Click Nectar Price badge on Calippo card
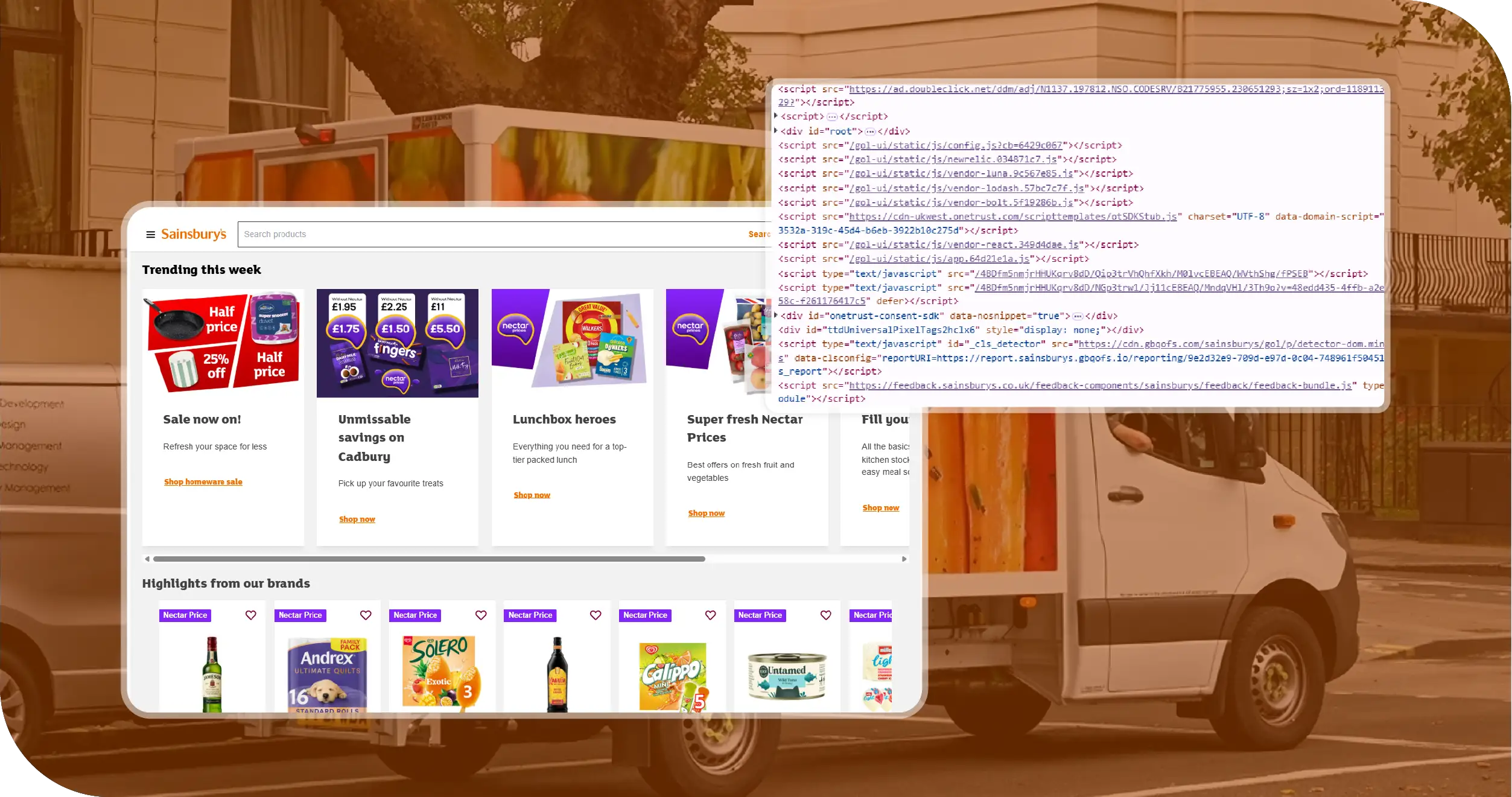The height and width of the screenshot is (797, 1512). [645, 615]
